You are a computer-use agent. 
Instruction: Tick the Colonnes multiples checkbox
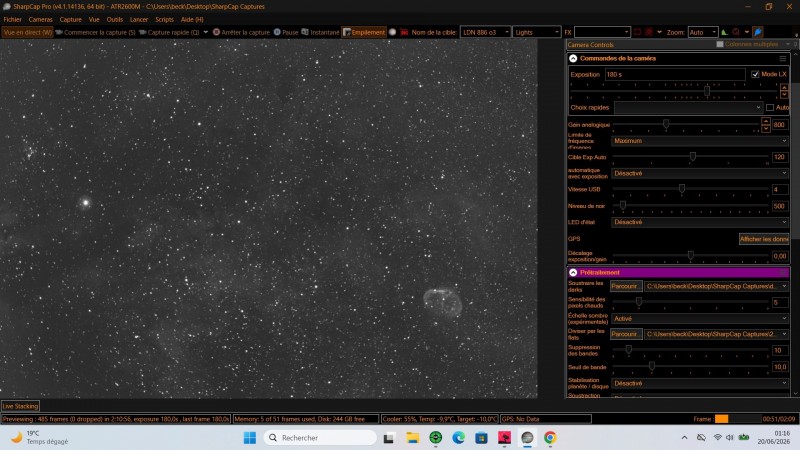point(720,44)
